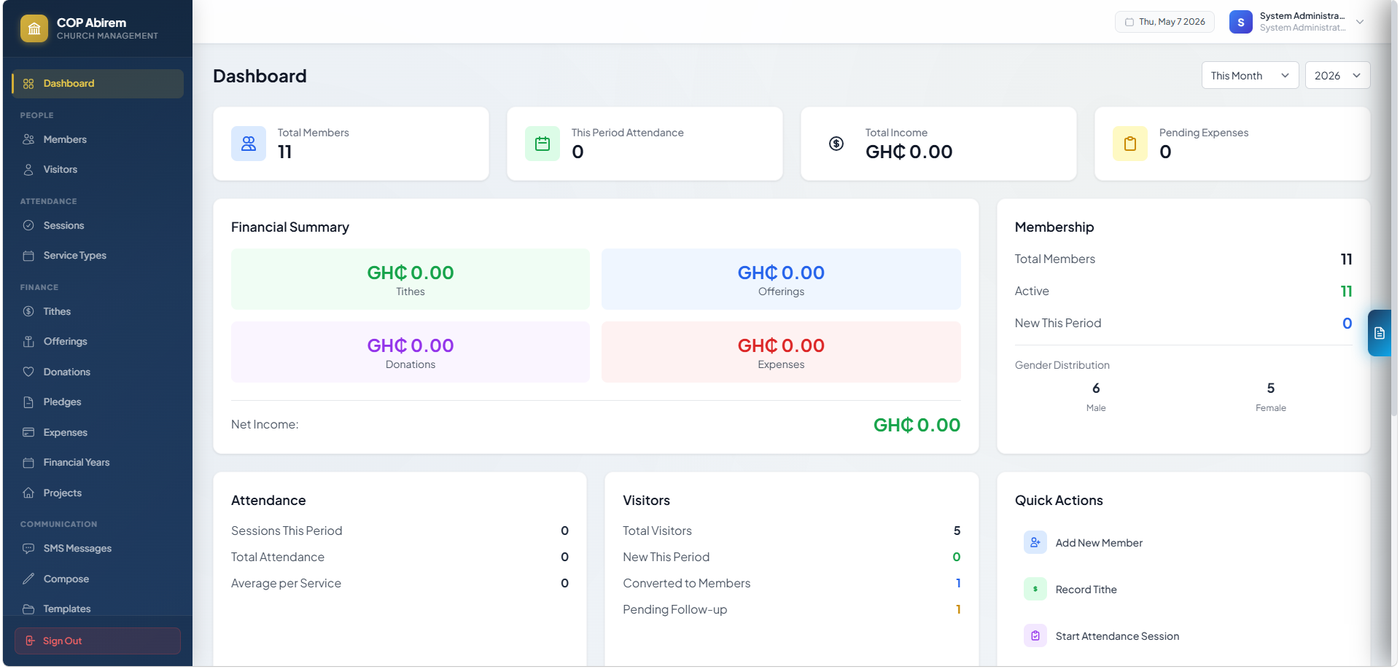
Task: Click the Expenses GH₵ 0.00 red summary card
Action: point(781,352)
